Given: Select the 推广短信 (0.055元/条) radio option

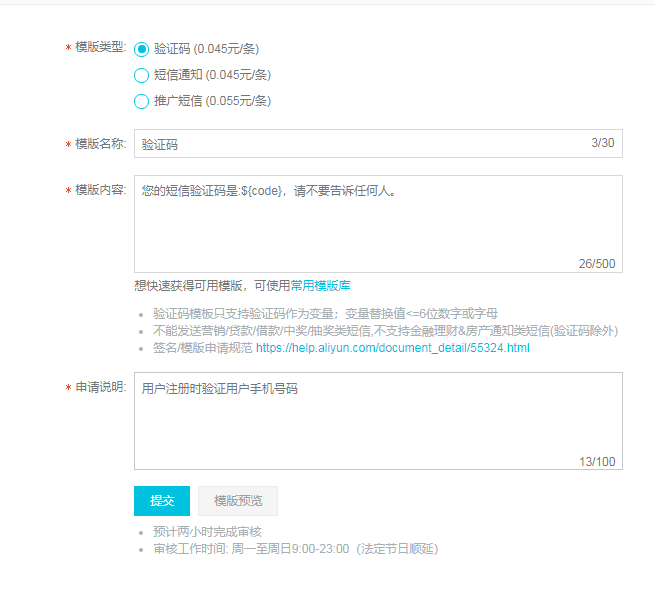Looking at the screenshot, I should pyautogui.click(x=141, y=101).
